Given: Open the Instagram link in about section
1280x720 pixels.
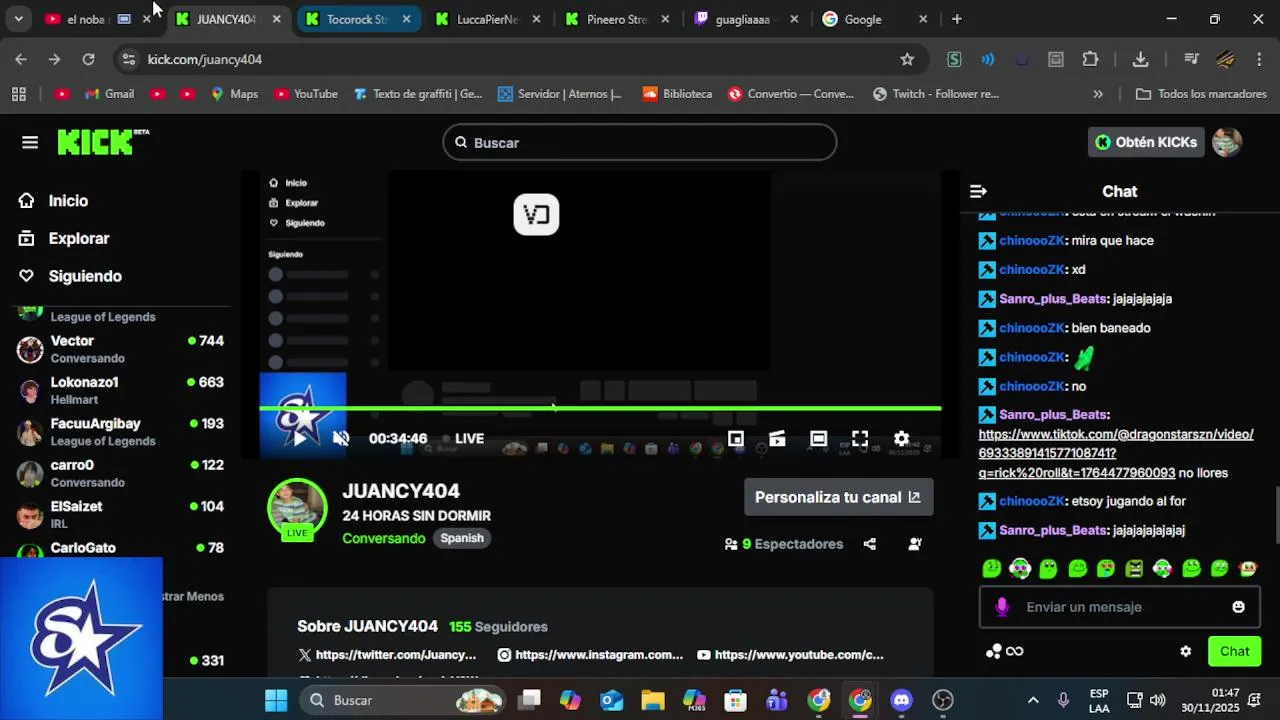Looking at the screenshot, I should [x=590, y=655].
